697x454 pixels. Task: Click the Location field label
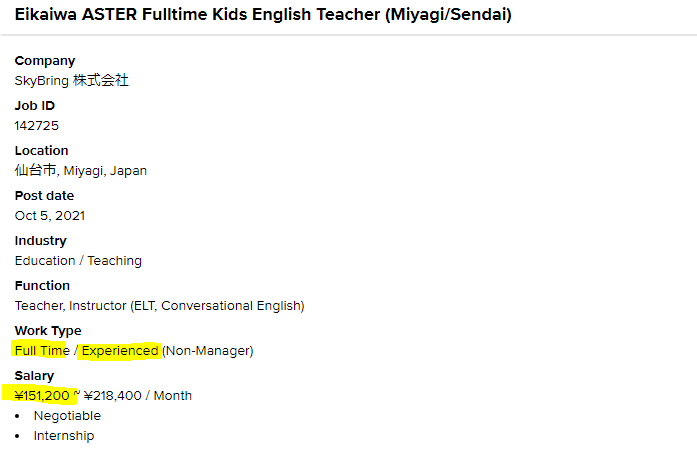click(x=42, y=151)
